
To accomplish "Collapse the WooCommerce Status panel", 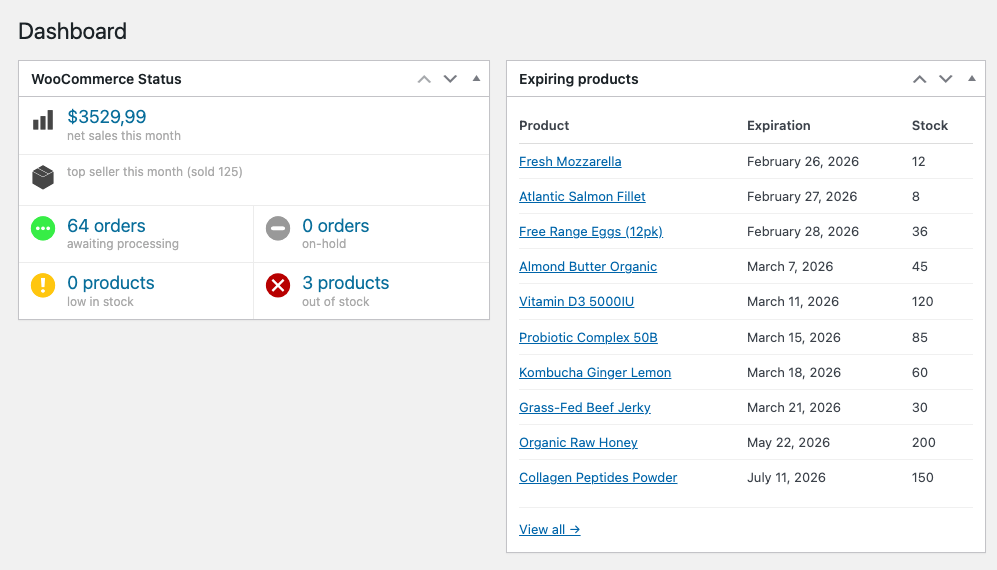I will pos(476,79).
